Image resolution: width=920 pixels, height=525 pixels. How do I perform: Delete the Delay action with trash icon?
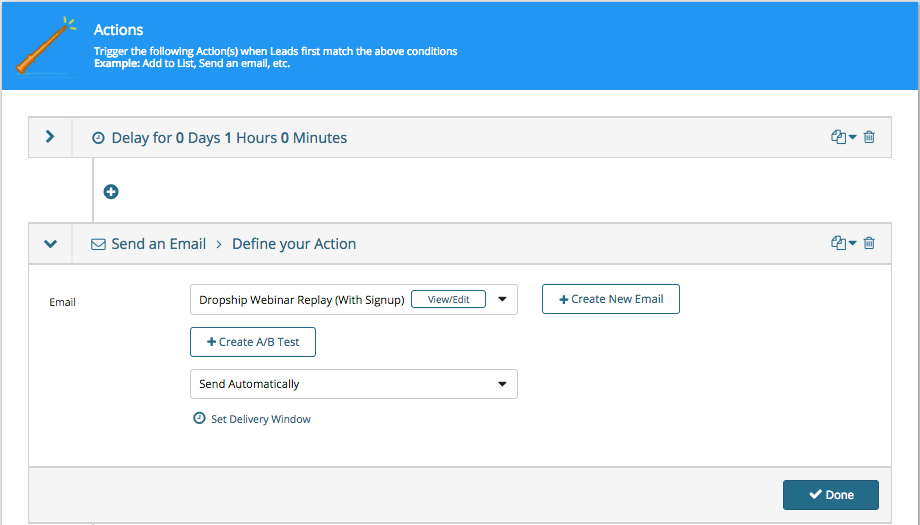[x=869, y=137]
